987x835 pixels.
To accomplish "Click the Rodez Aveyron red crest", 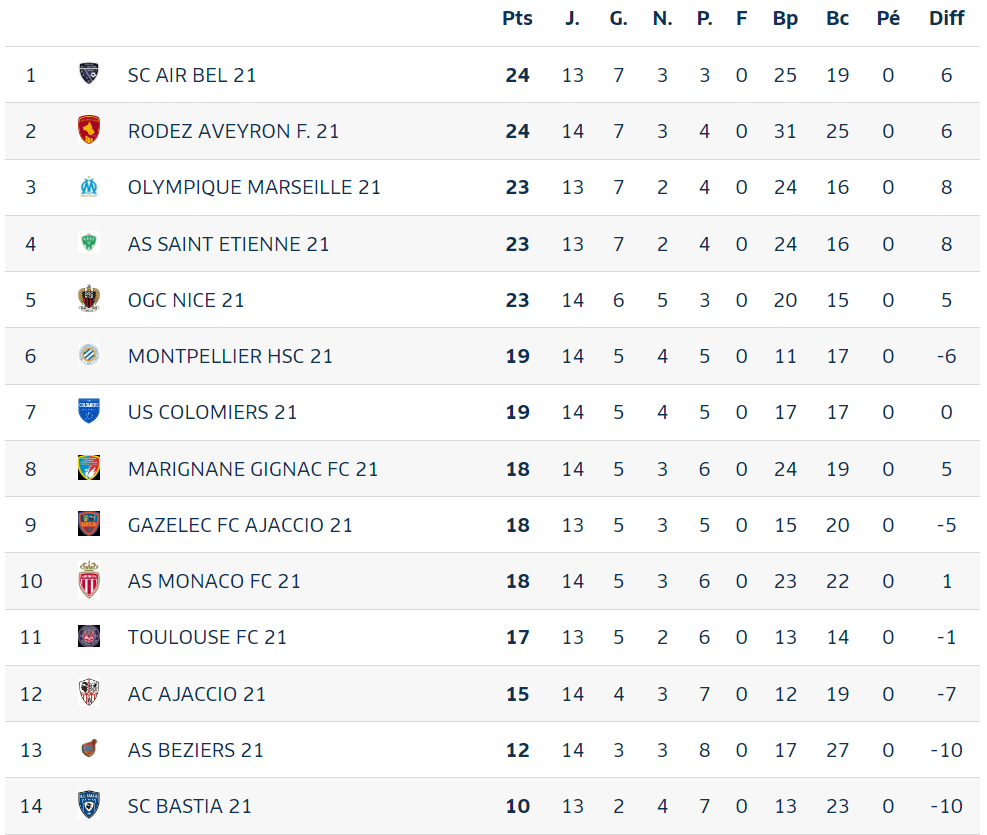I will 89,130.
